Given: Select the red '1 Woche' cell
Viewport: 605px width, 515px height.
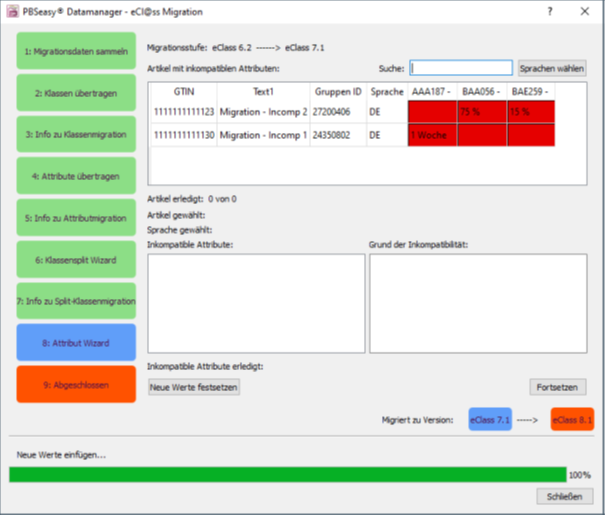Looking at the screenshot, I should (x=432, y=135).
